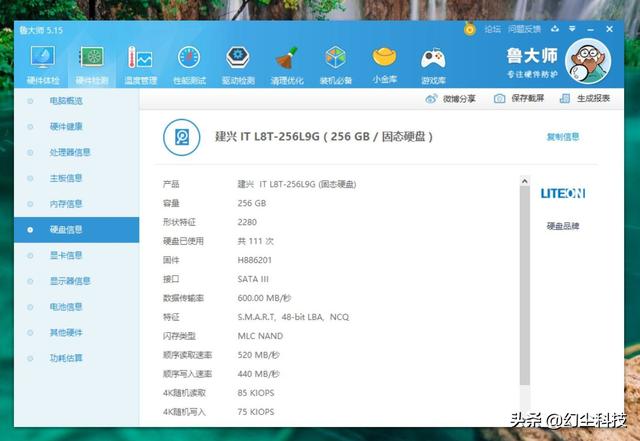Click the usage value 共 111 次

point(256,241)
